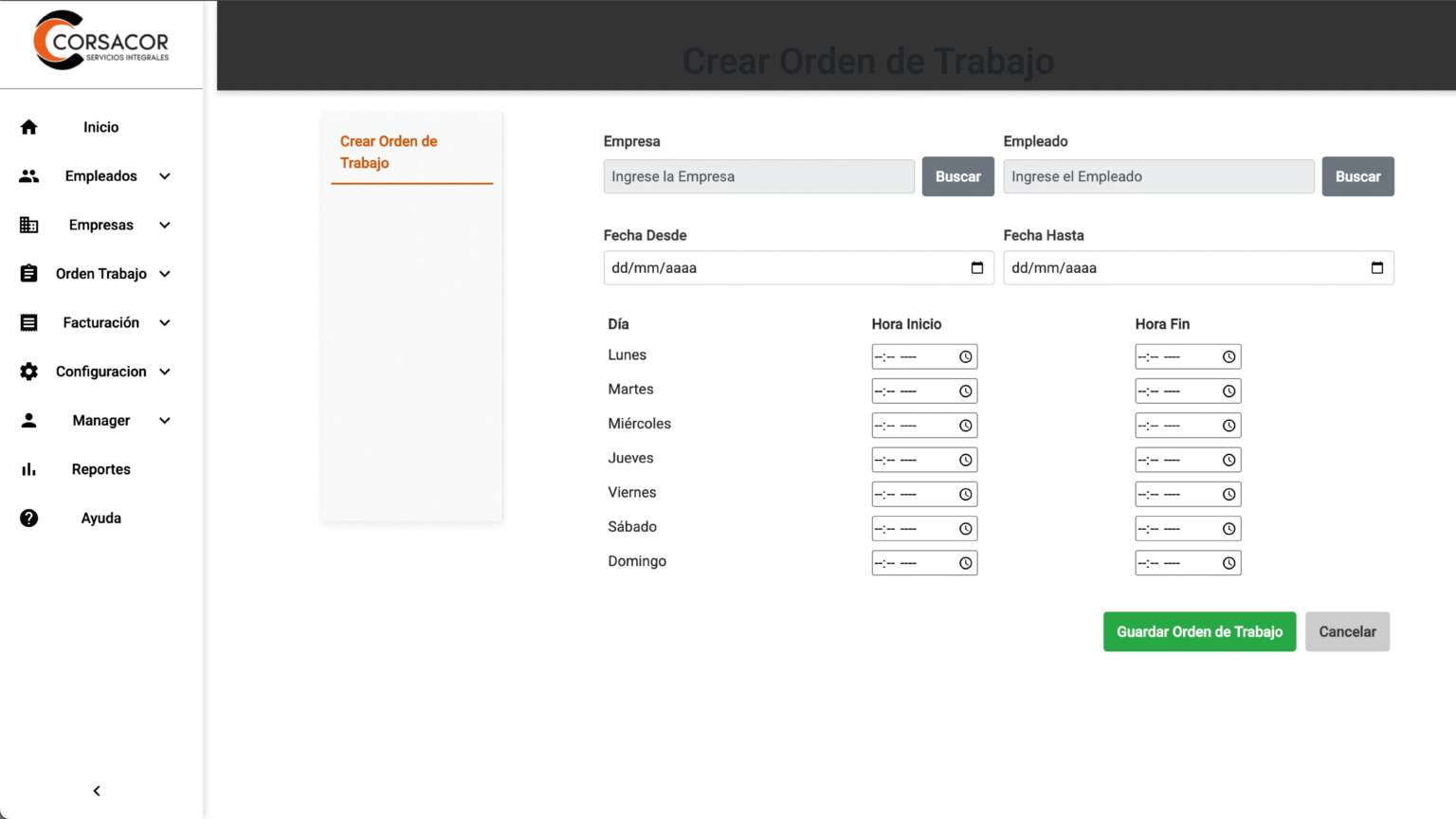Expand the Facturación submenu chevron
Screen dimensions: 1456x819
coord(165,323)
